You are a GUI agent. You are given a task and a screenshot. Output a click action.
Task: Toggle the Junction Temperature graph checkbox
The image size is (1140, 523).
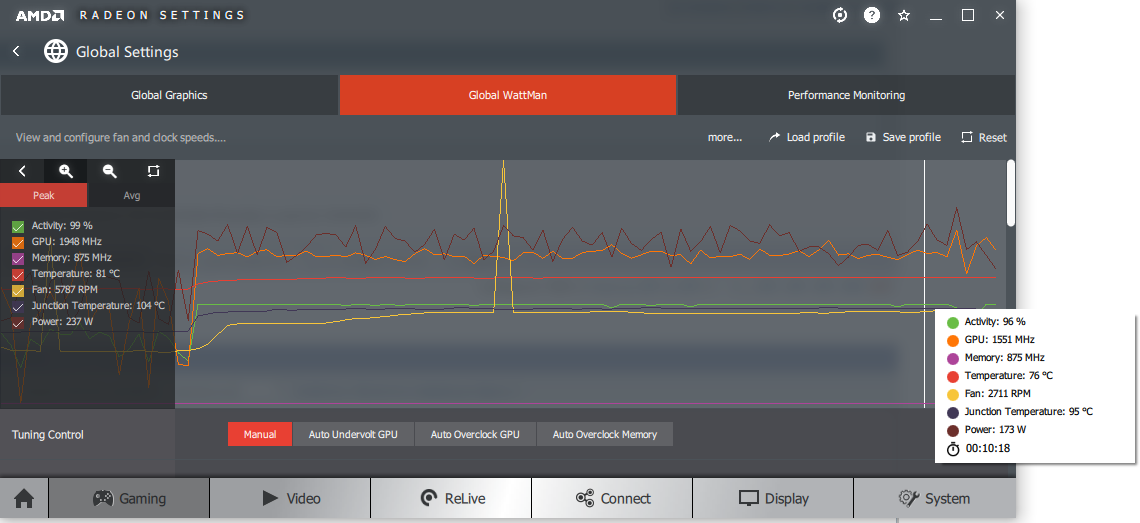point(18,306)
